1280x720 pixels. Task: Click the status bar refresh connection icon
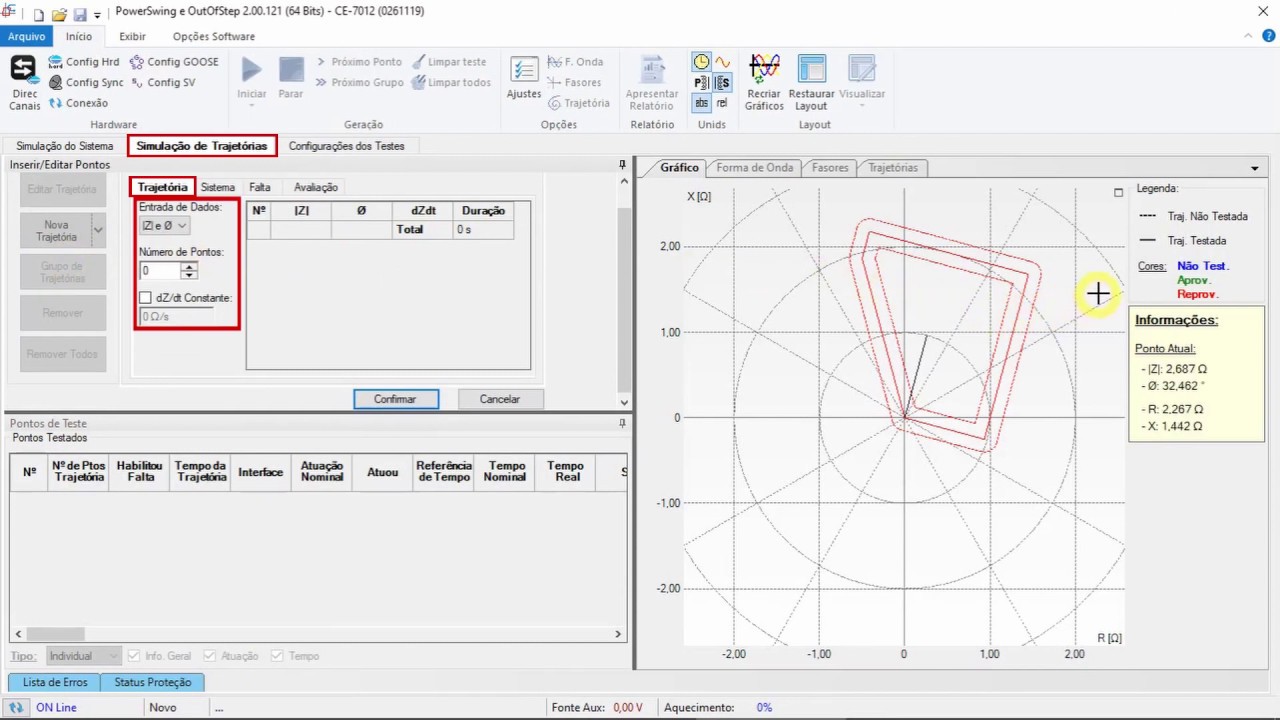pyautogui.click(x=16, y=707)
